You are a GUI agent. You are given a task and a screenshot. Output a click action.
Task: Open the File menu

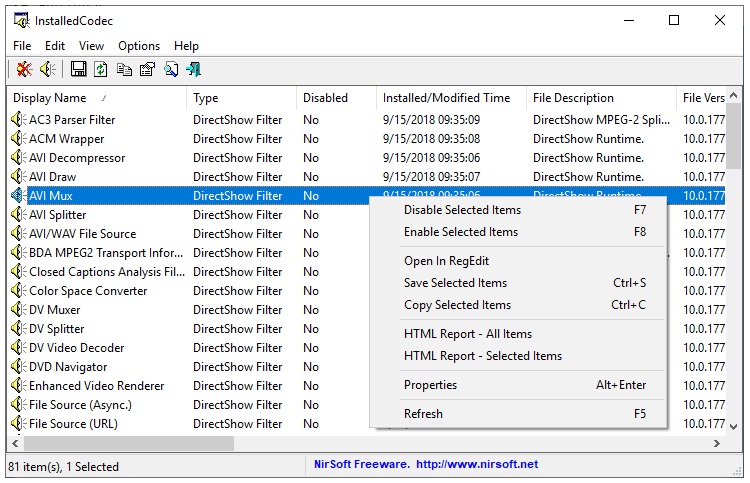(22, 46)
